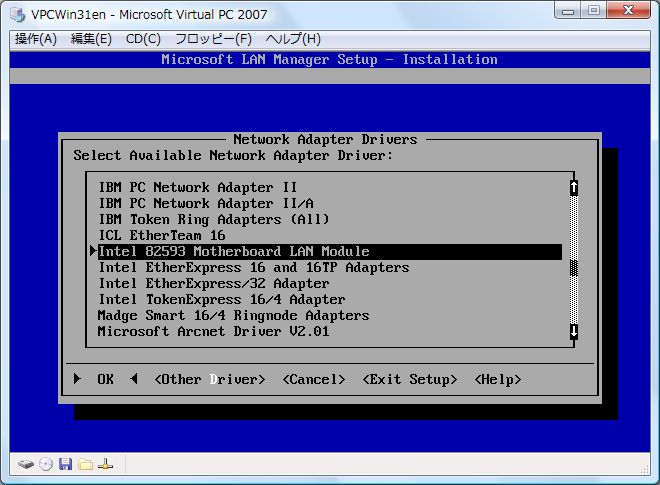
Task: Confirm with the OK button
Action: (106, 379)
